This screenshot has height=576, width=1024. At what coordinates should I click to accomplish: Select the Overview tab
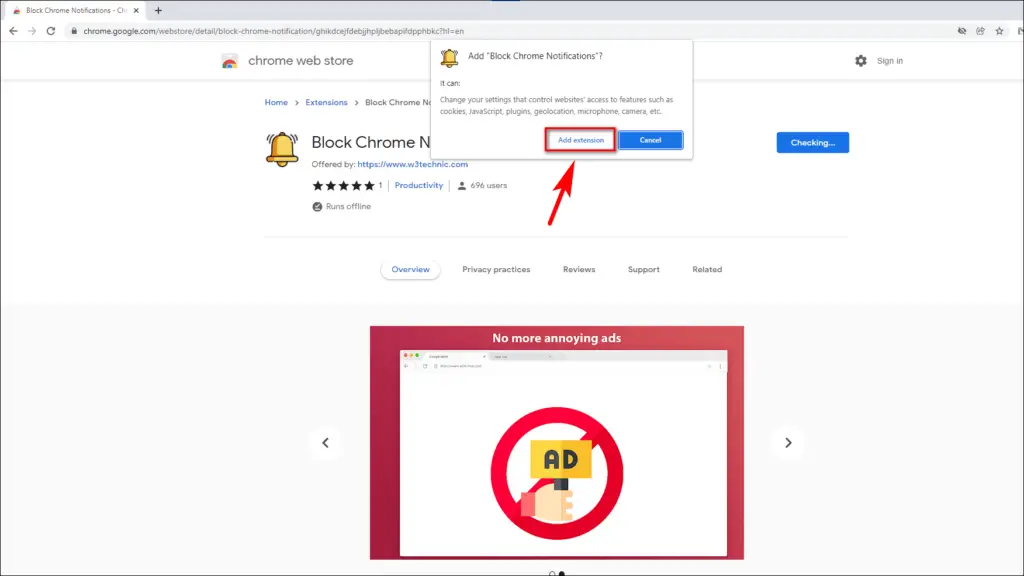coord(410,269)
